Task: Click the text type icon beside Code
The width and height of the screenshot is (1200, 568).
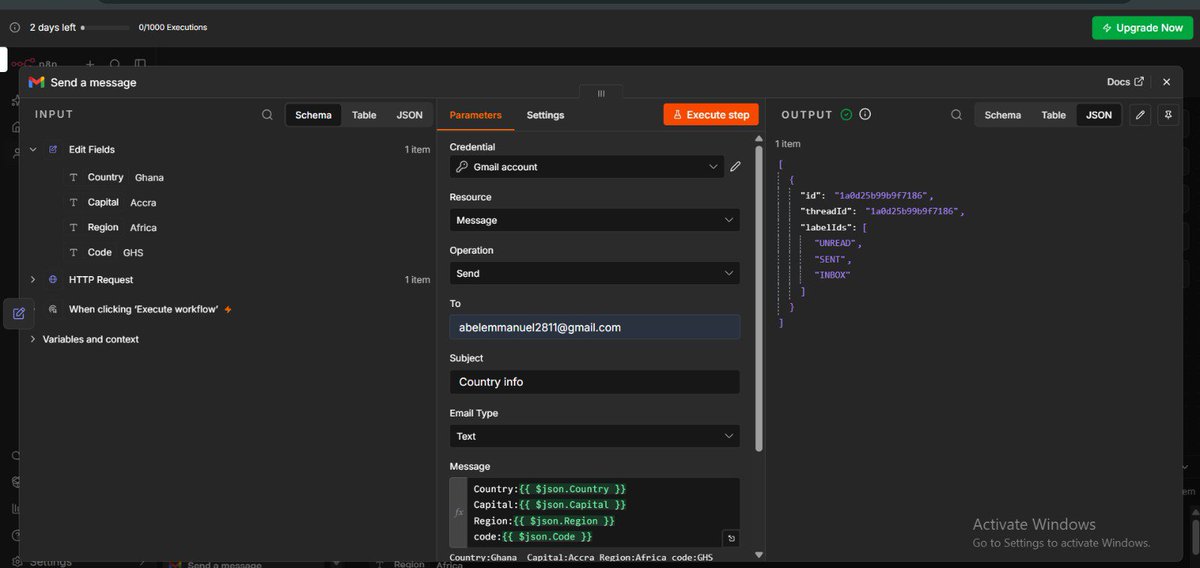Action: coord(73,252)
